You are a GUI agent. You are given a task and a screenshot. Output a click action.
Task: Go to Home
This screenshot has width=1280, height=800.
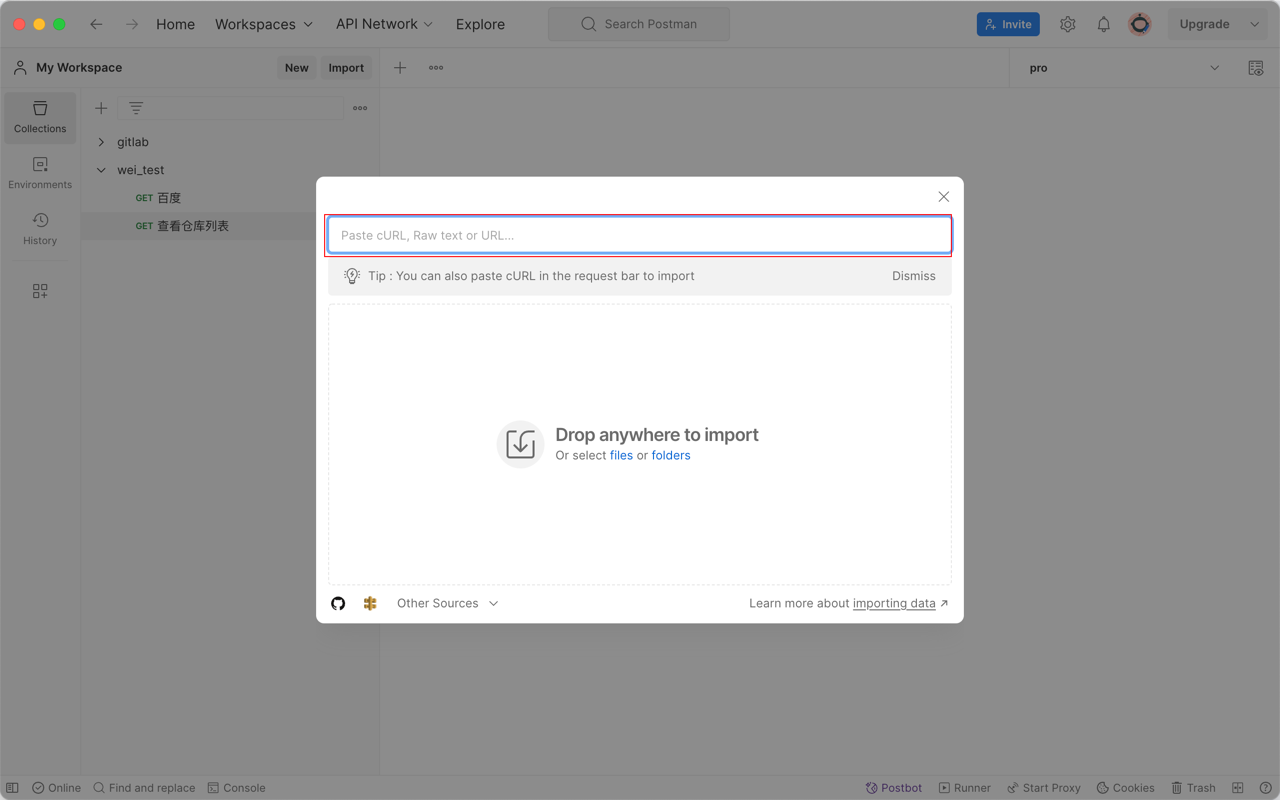click(x=175, y=24)
